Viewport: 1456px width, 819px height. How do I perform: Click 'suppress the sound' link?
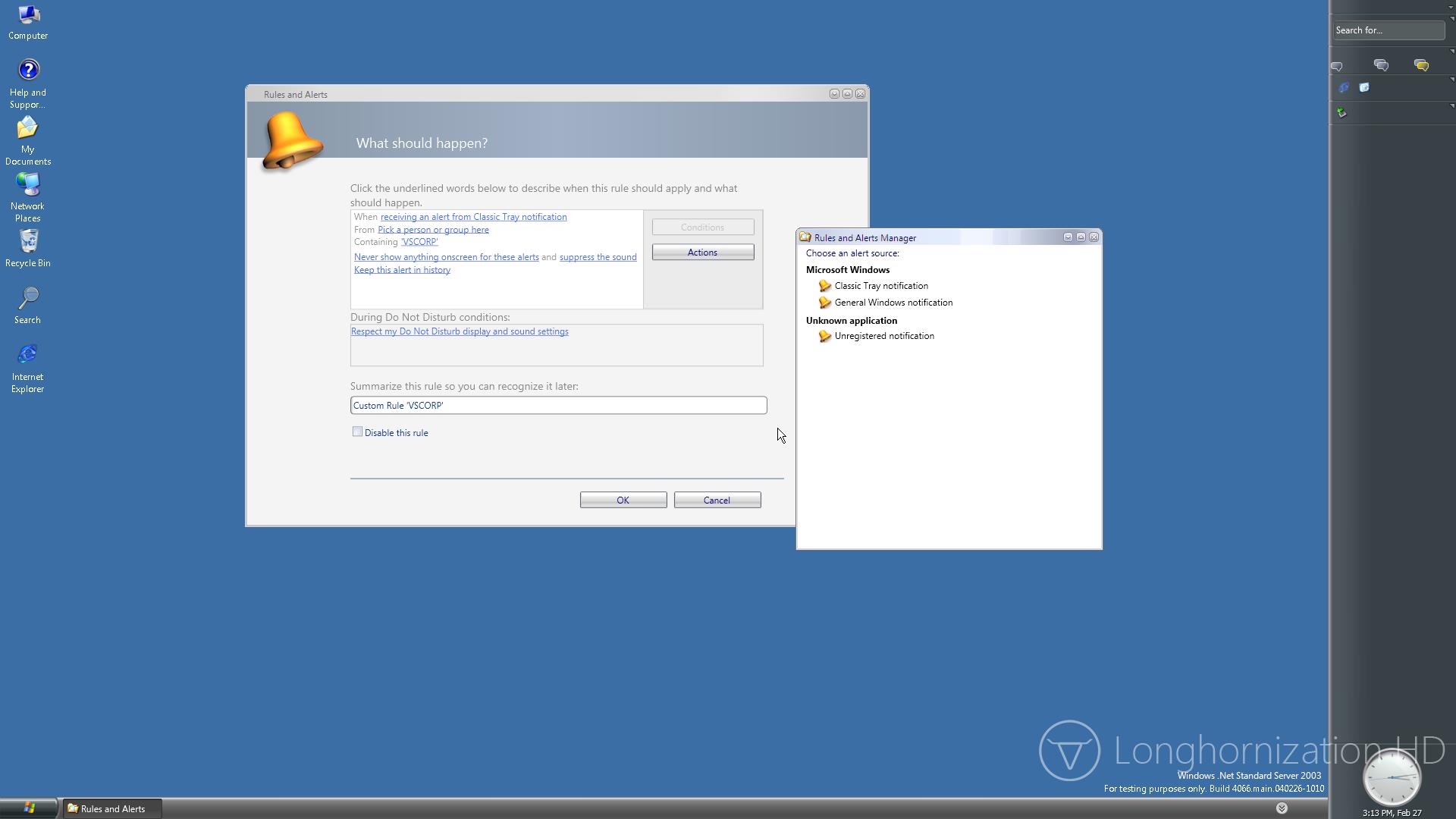[598, 257]
